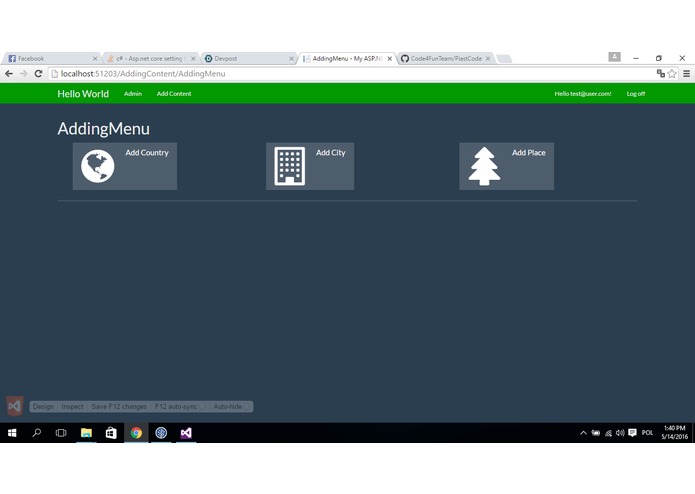This screenshot has width=695, height=494.
Task: Open the Add Content menu item
Action: (x=174, y=94)
